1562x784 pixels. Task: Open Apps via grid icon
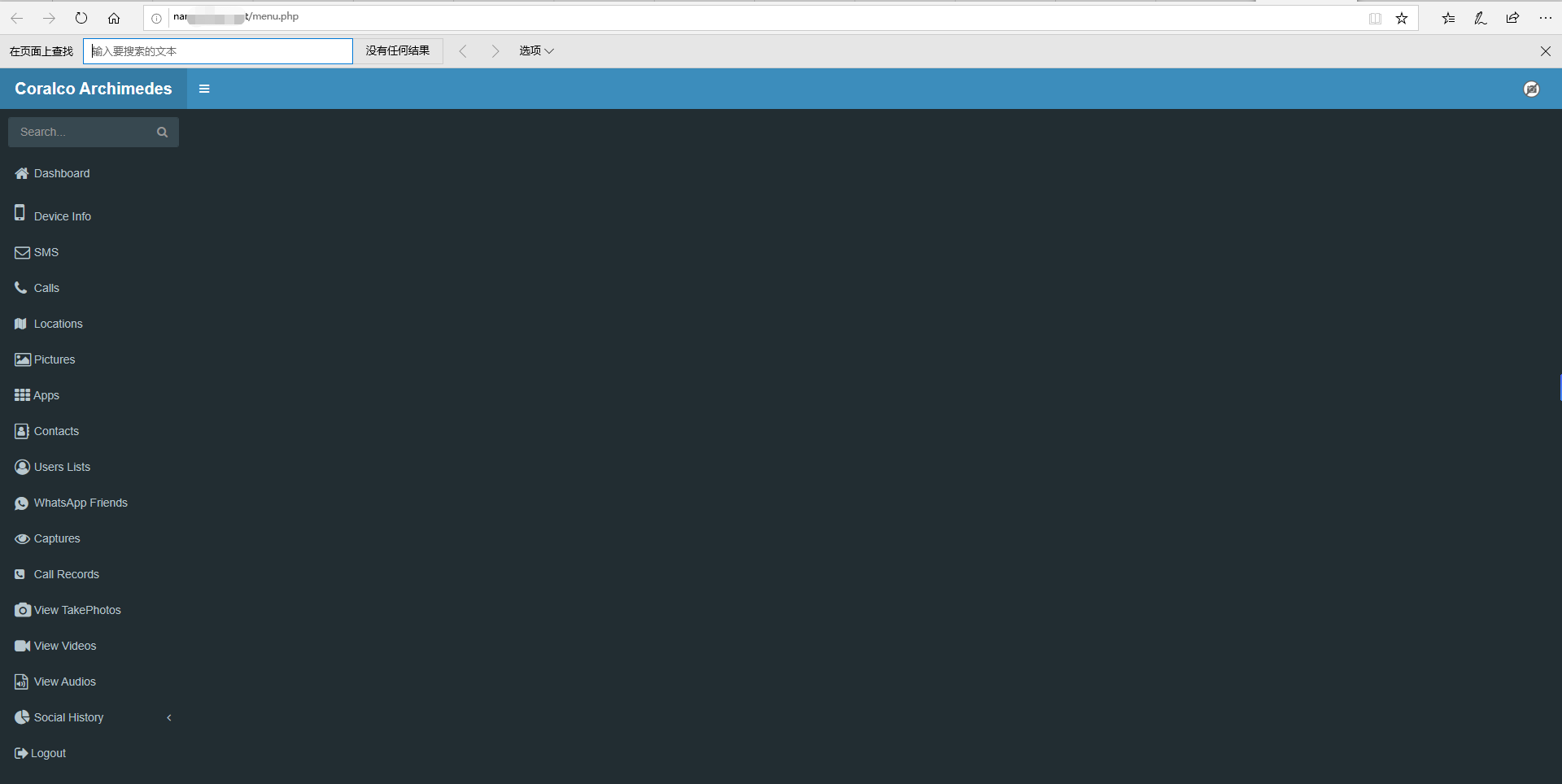(22, 395)
